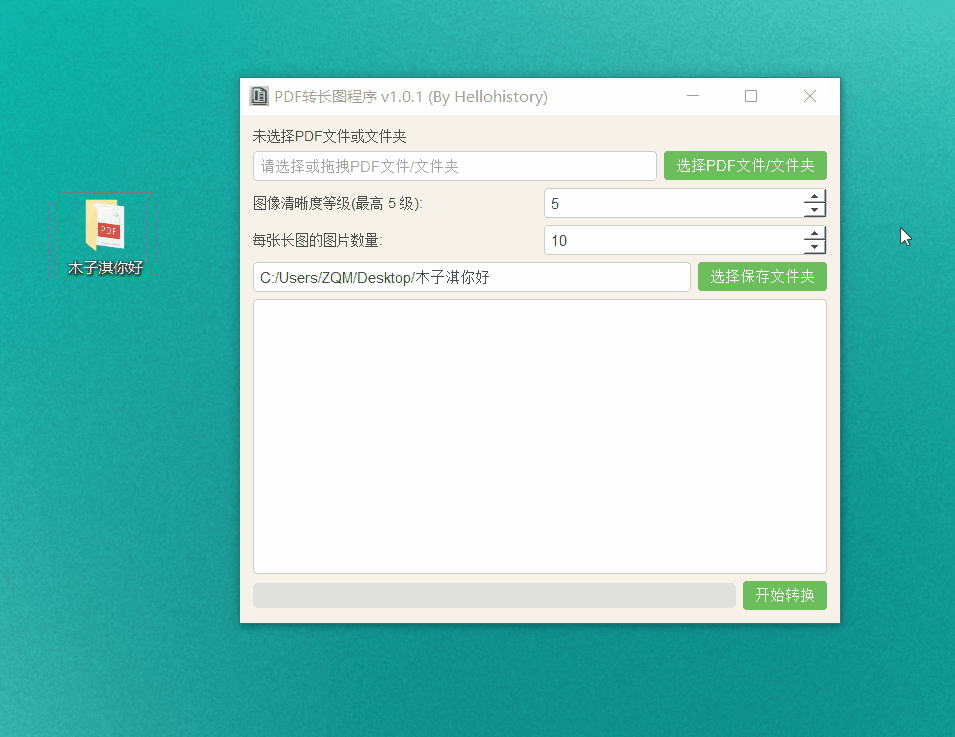Minimize the PDF转长图程序 window
Viewport: 955px width, 737px height.
tap(693, 95)
